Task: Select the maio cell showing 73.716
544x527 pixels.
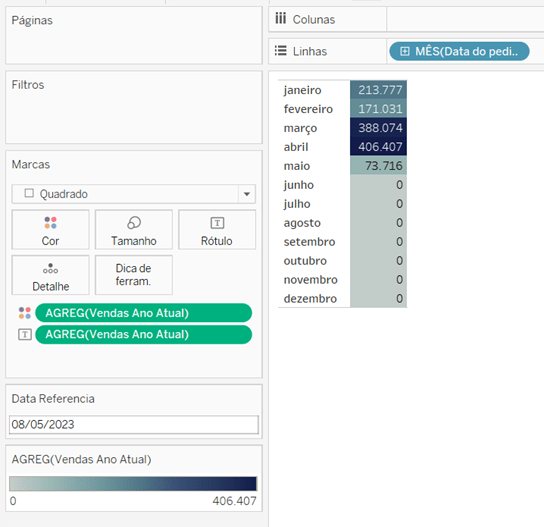Action: (378, 166)
